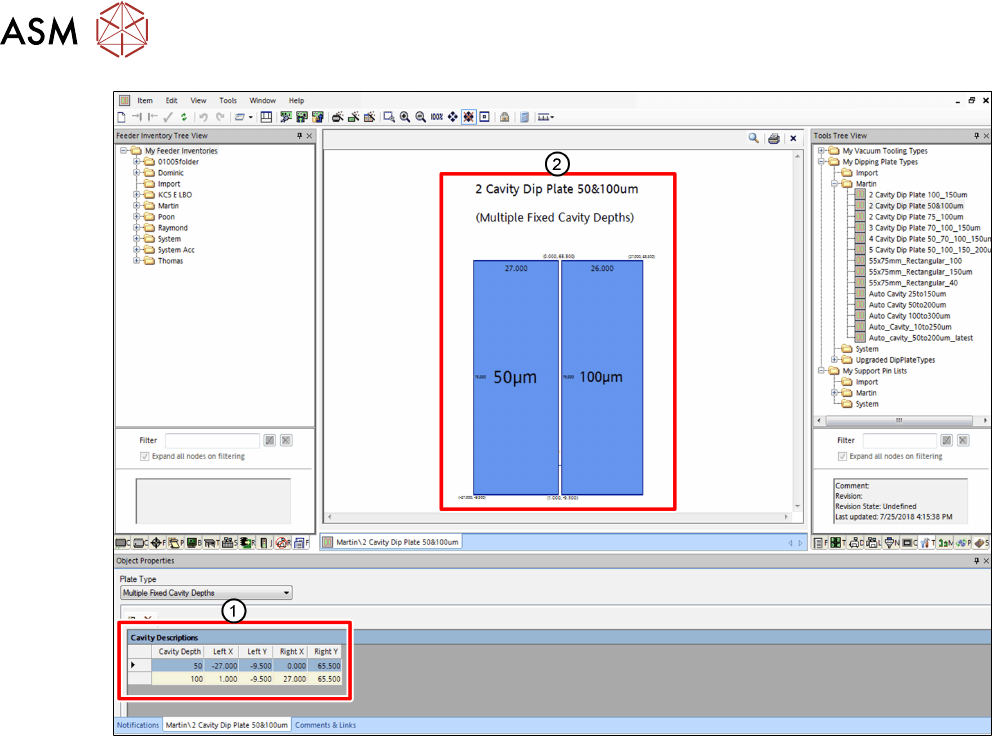Select 2 Cavity Dip Plate 100_150um item
Image resolution: width=992 pixels, height=736 pixels.
point(917,195)
